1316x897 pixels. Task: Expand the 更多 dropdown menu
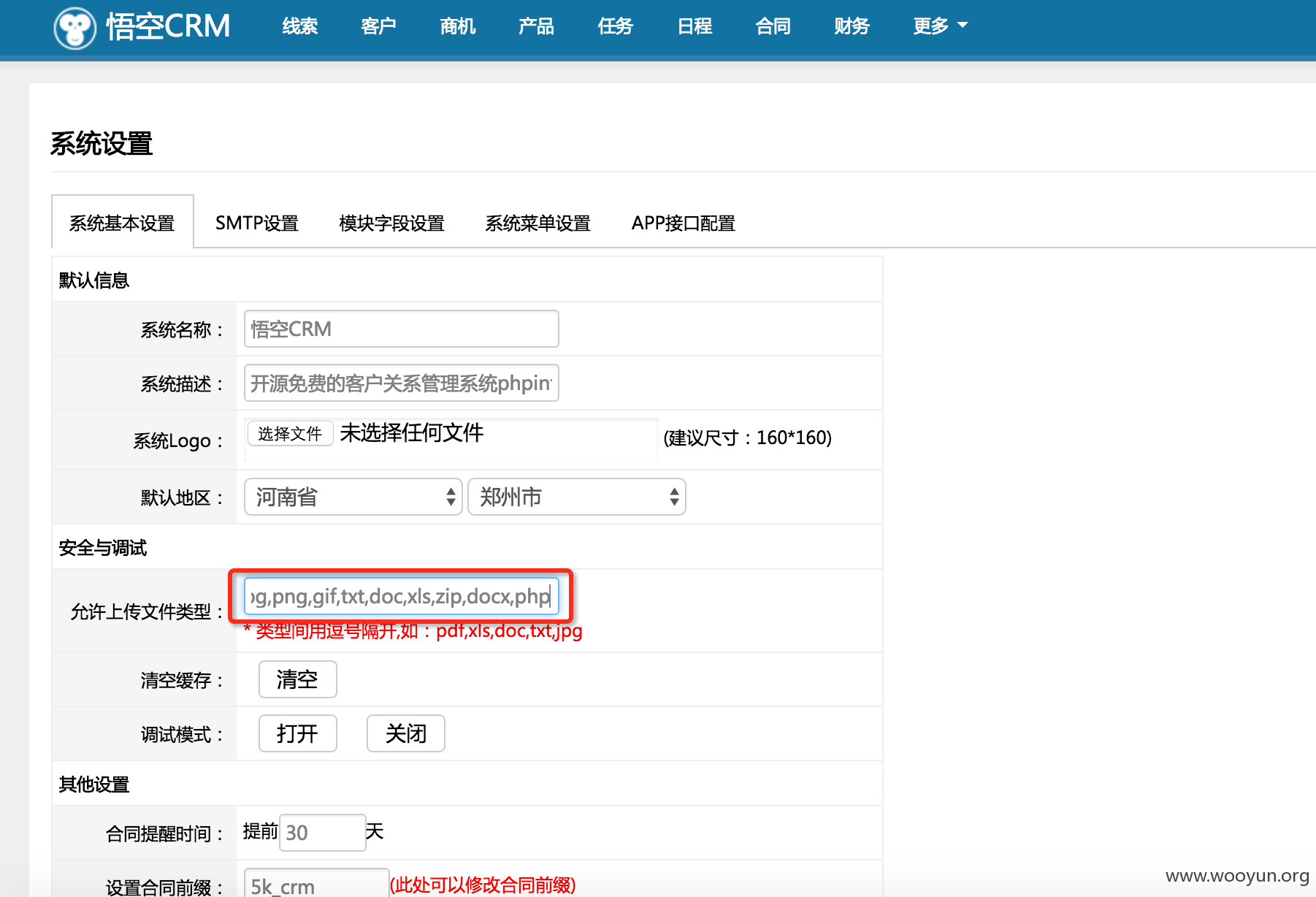pyautogui.click(x=940, y=26)
